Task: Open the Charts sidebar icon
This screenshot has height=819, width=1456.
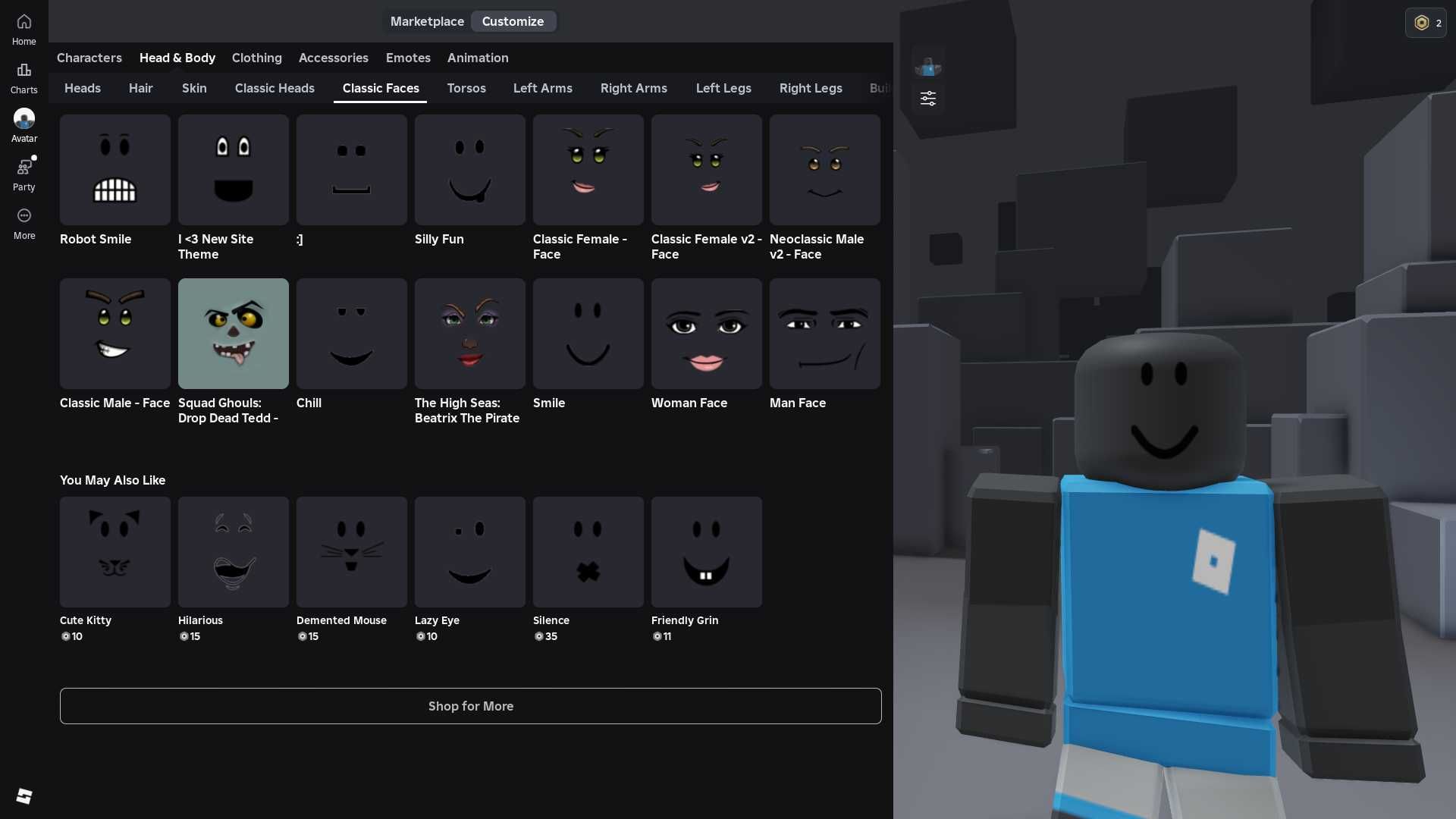Action: pyautogui.click(x=24, y=78)
